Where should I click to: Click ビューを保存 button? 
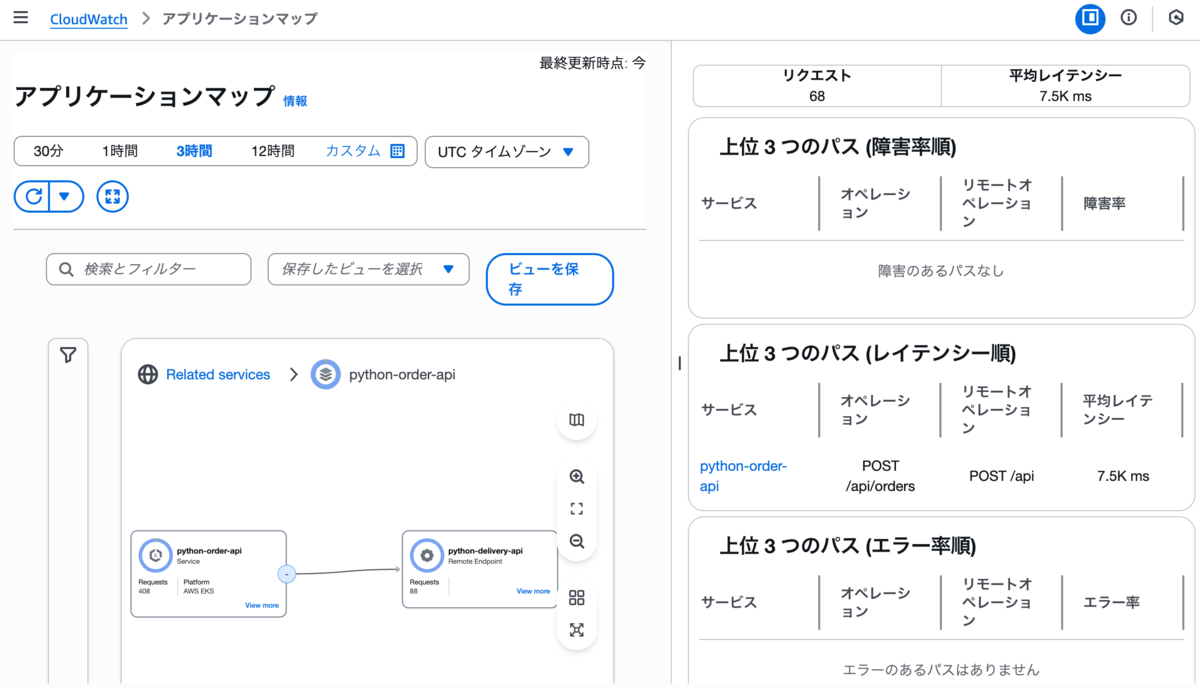tap(549, 279)
